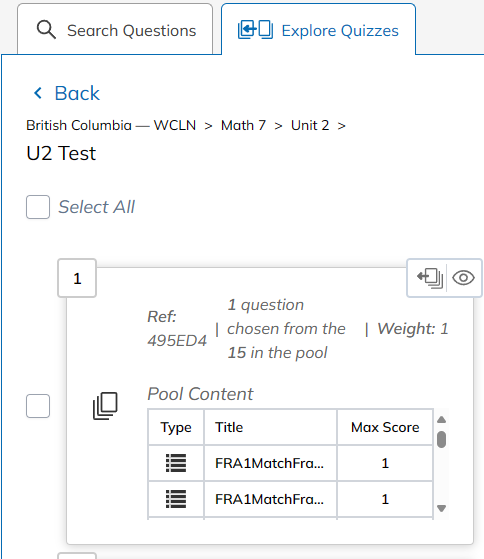Image resolution: width=484 pixels, height=559 pixels.
Task: Open the Math 7 breadcrumb
Action: (x=243, y=125)
